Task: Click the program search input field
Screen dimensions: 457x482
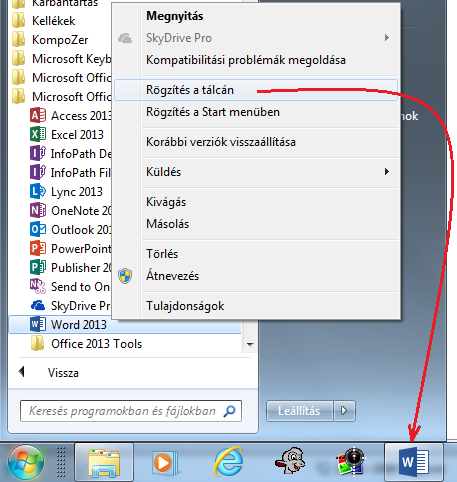Action: point(131,411)
